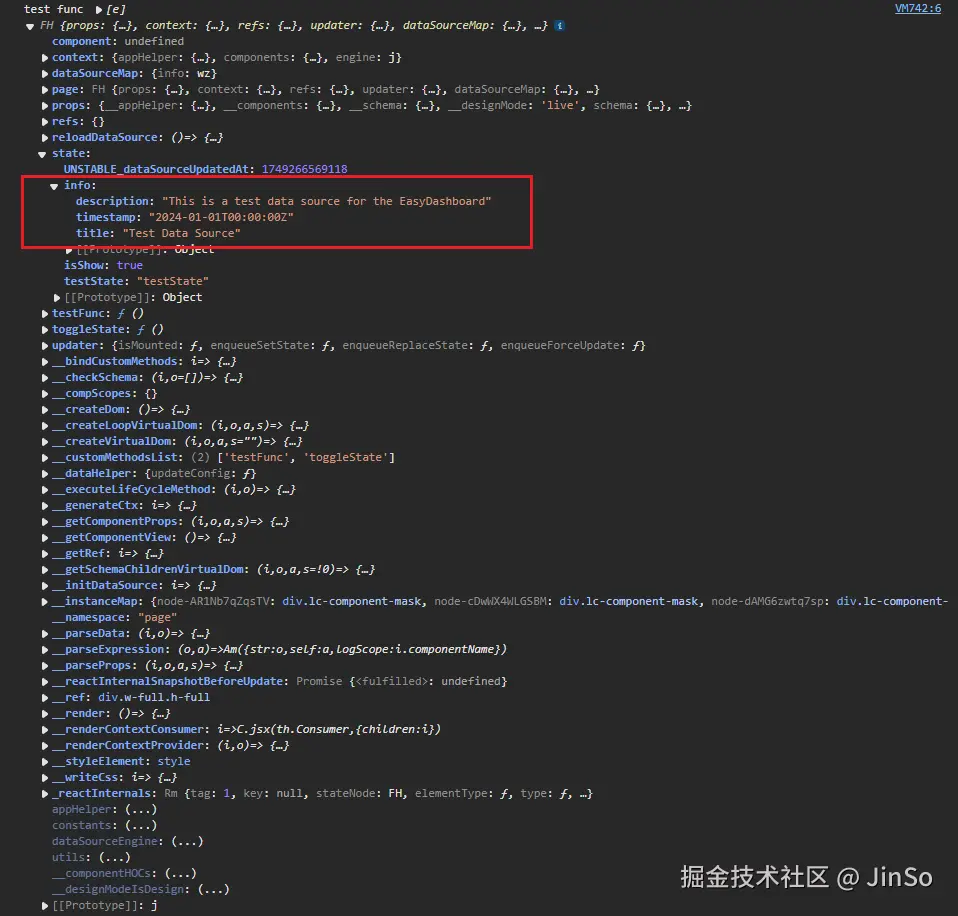Expand the refs object

point(43,121)
